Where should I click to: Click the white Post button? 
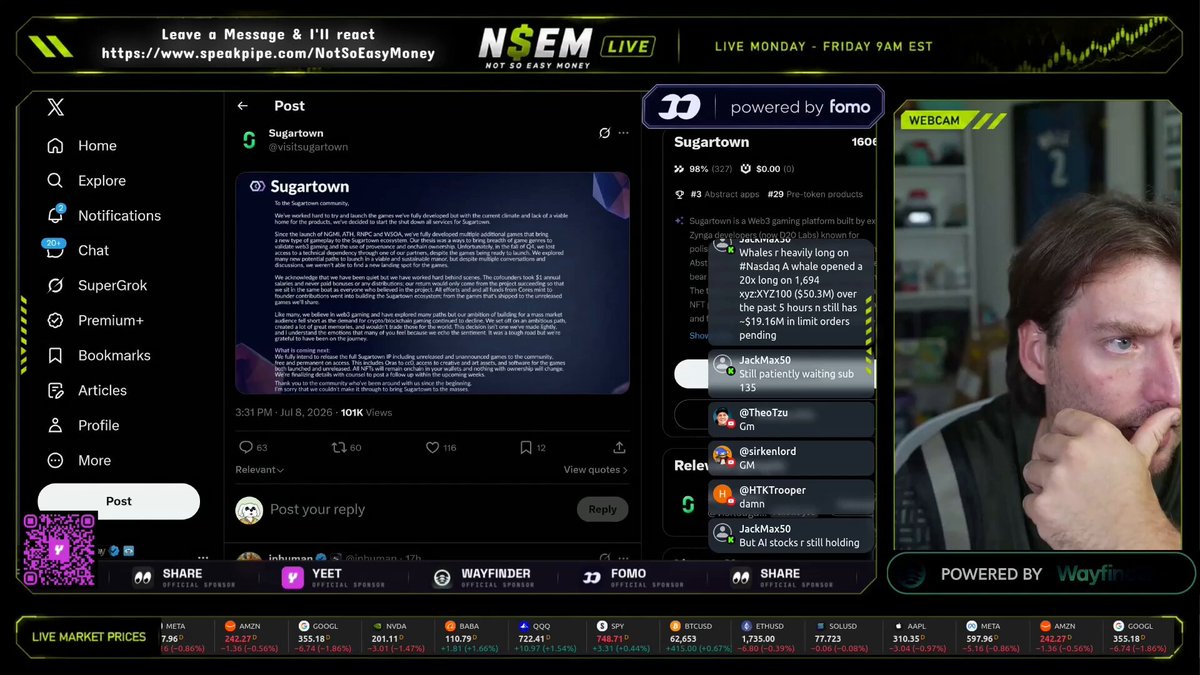coord(119,501)
